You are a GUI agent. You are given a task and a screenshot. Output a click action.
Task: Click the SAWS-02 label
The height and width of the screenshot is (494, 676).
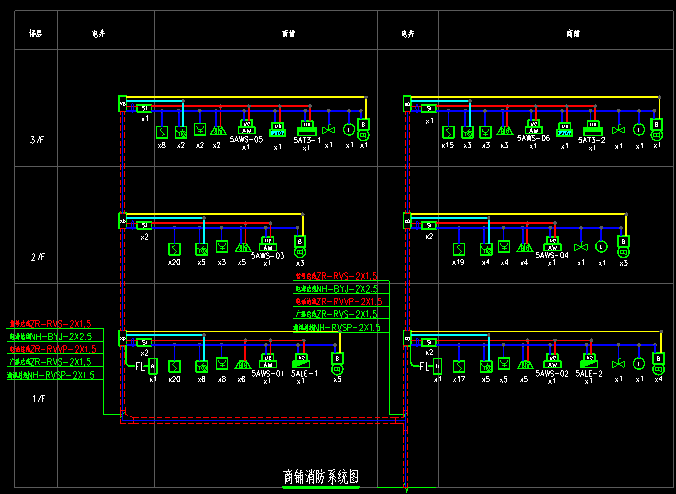pos(552,373)
